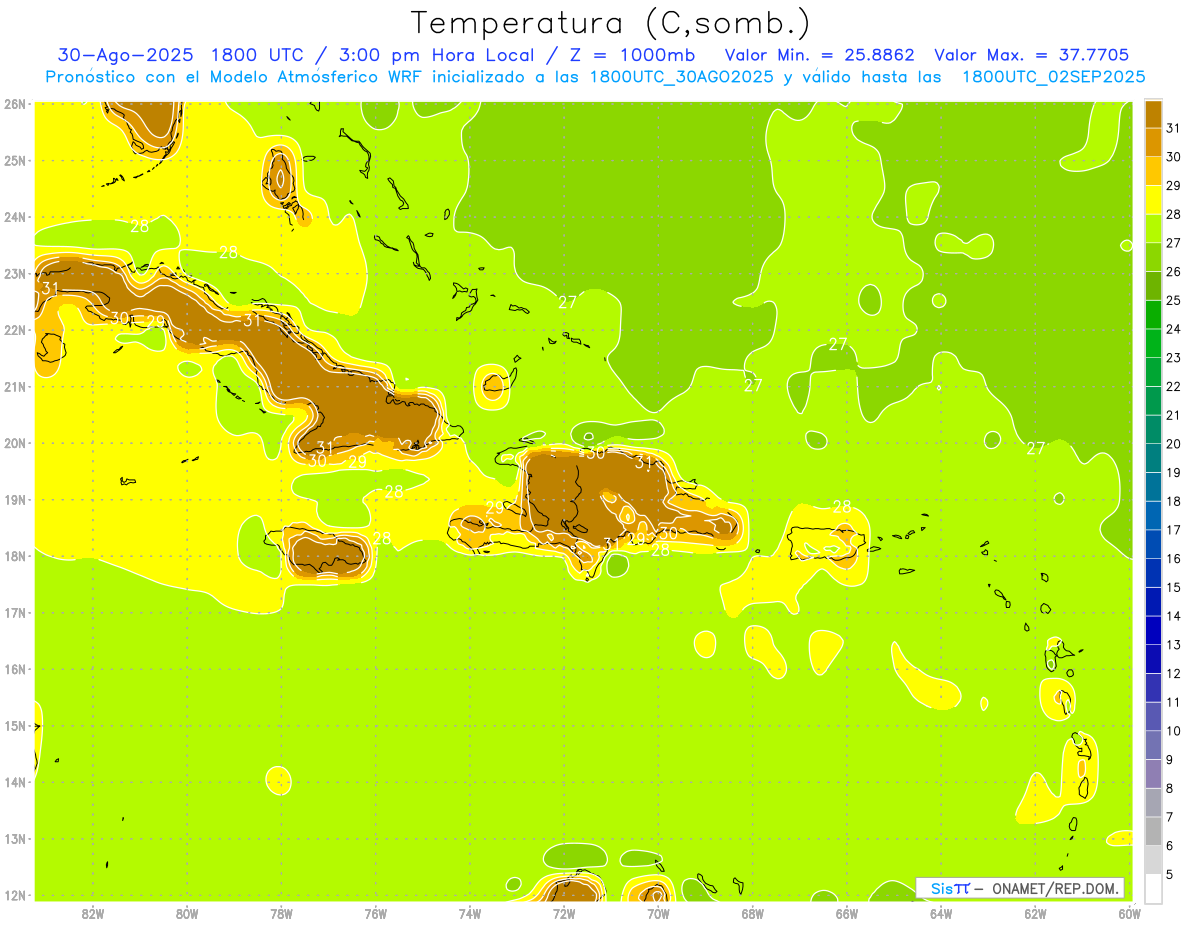The image size is (1200, 927).
Task: Click legend value 25 on the color scale
Action: (x=1174, y=300)
